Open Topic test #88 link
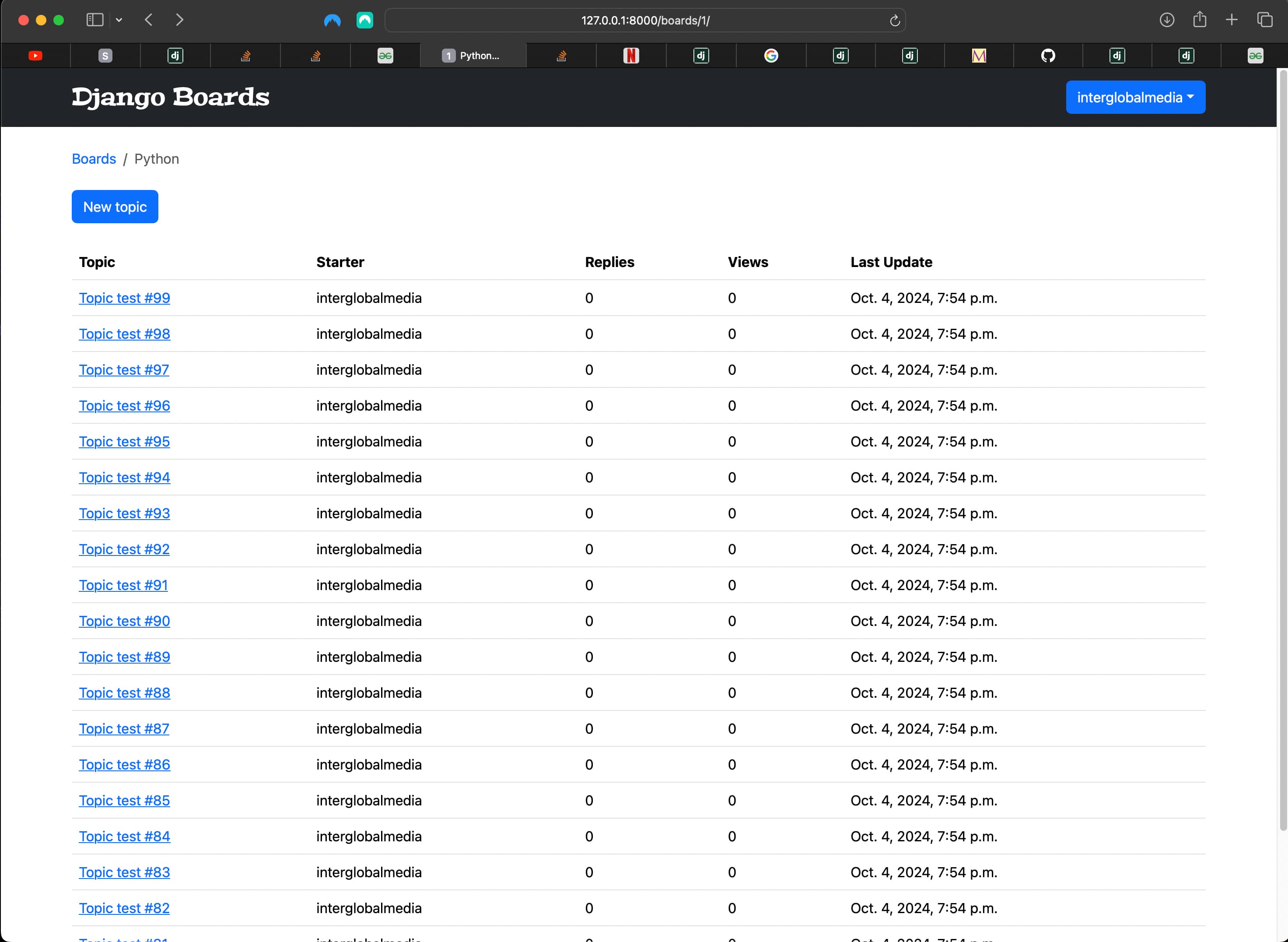This screenshot has width=1288, height=942. click(x=124, y=693)
